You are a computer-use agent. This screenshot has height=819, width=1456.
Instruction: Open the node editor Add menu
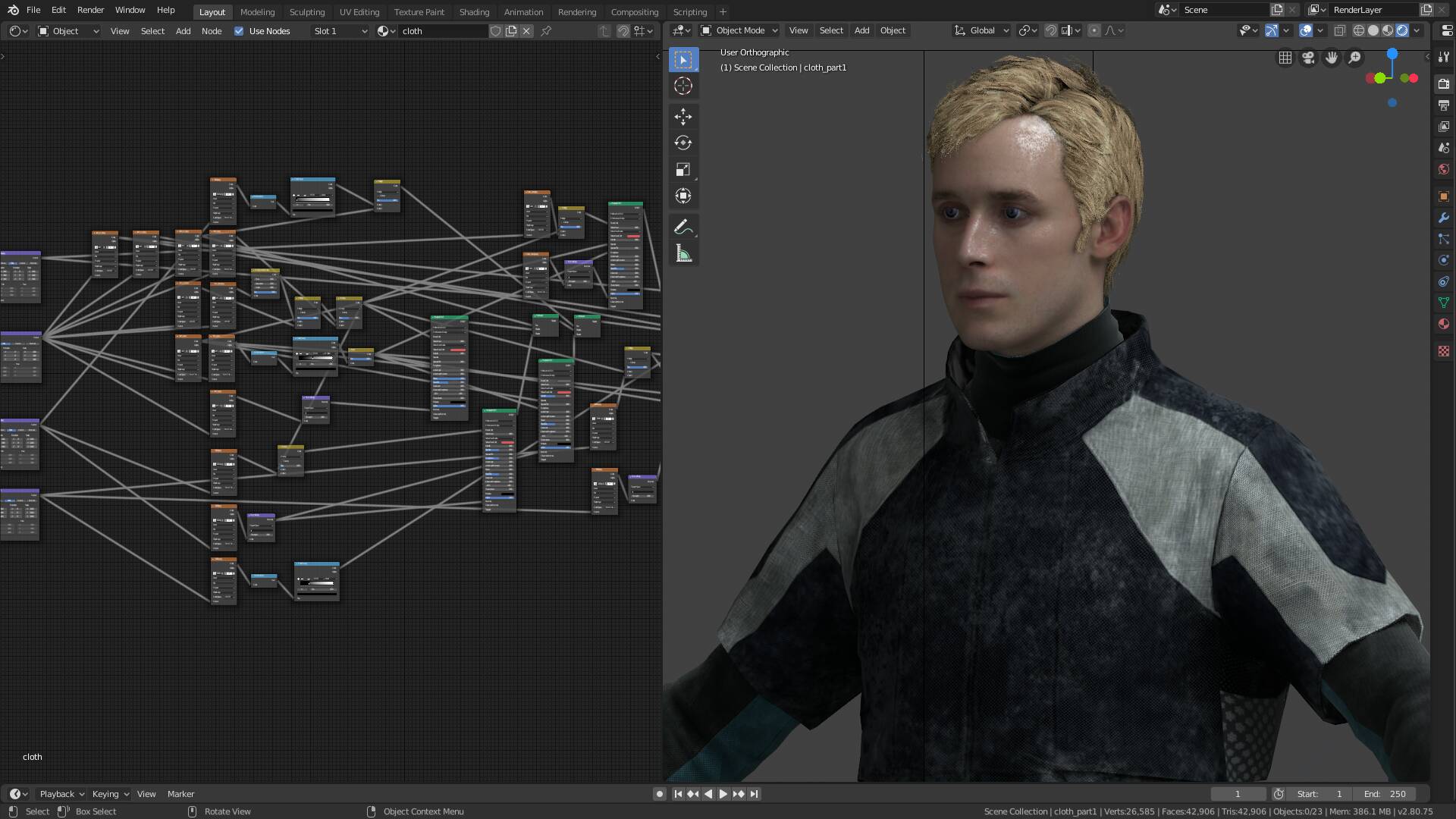184,31
